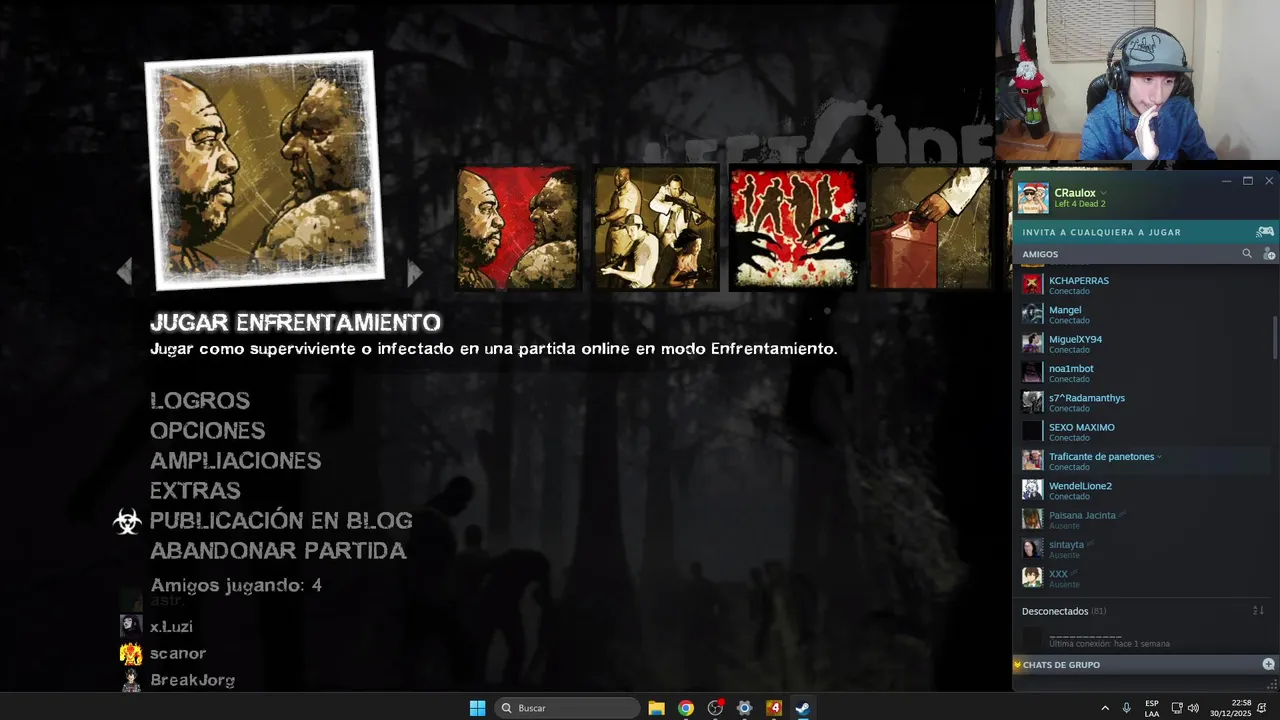Click MiguelXY94 avatar icon
Viewport: 1280px width, 720px height.
(x=1032, y=343)
